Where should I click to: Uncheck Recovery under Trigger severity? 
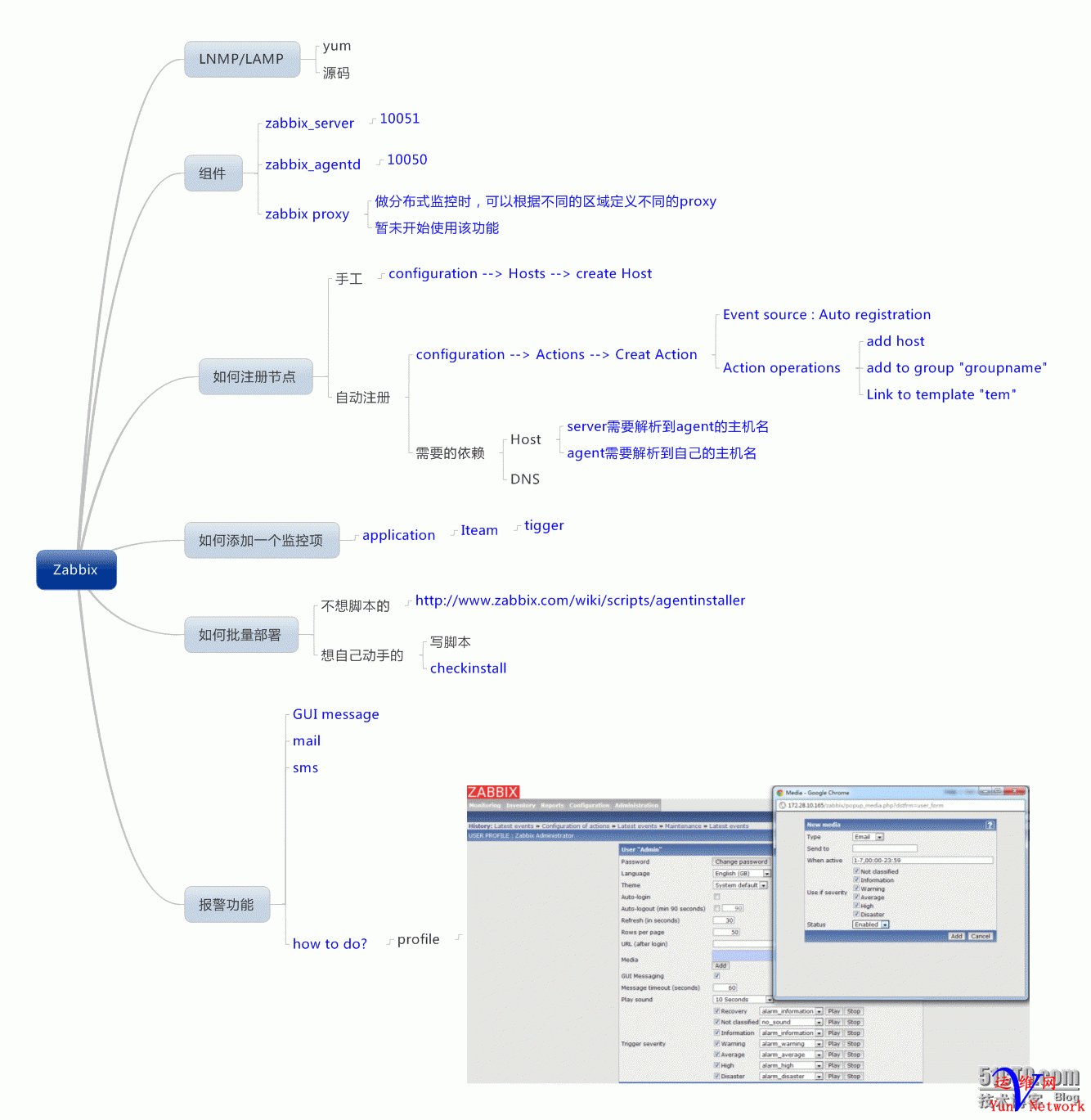[716, 1011]
